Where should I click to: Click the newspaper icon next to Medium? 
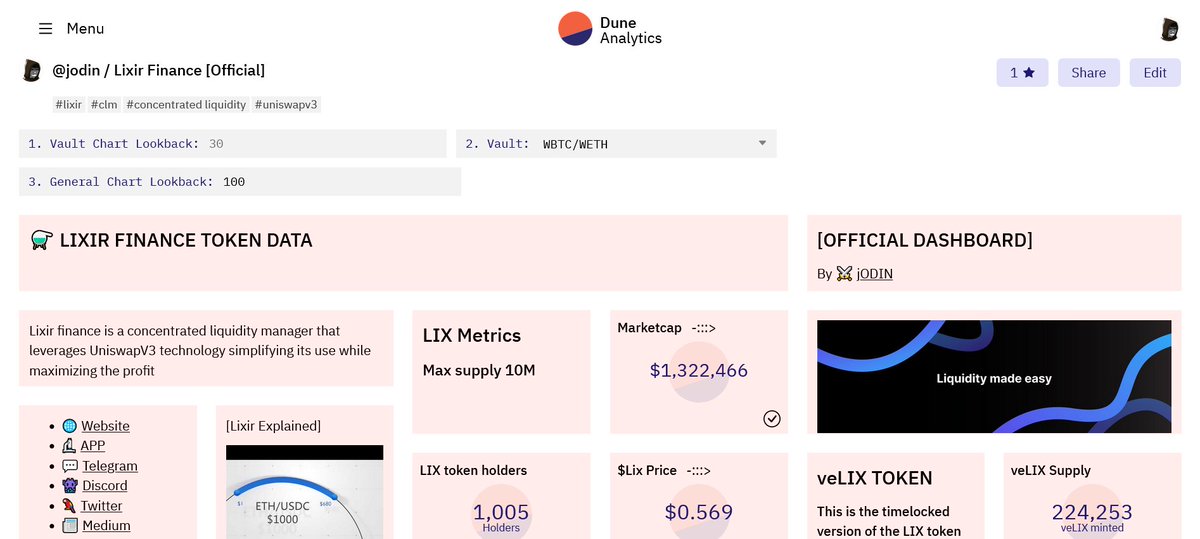pyautogui.click(x=70, y=526)
